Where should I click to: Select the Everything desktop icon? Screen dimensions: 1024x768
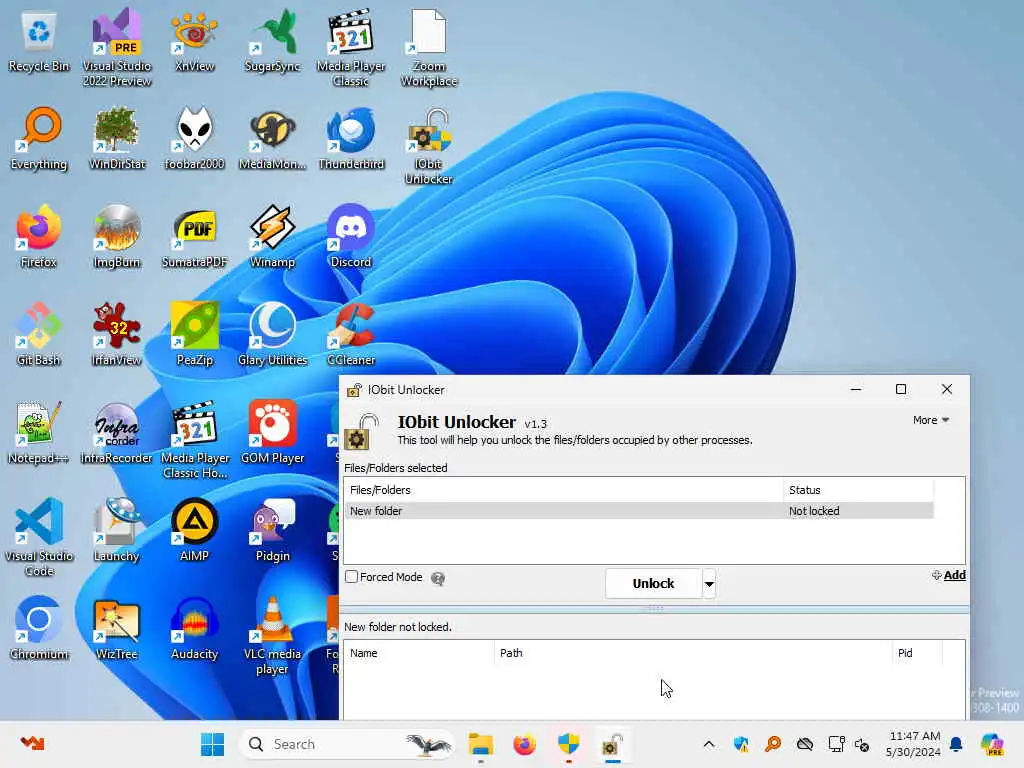39,138
